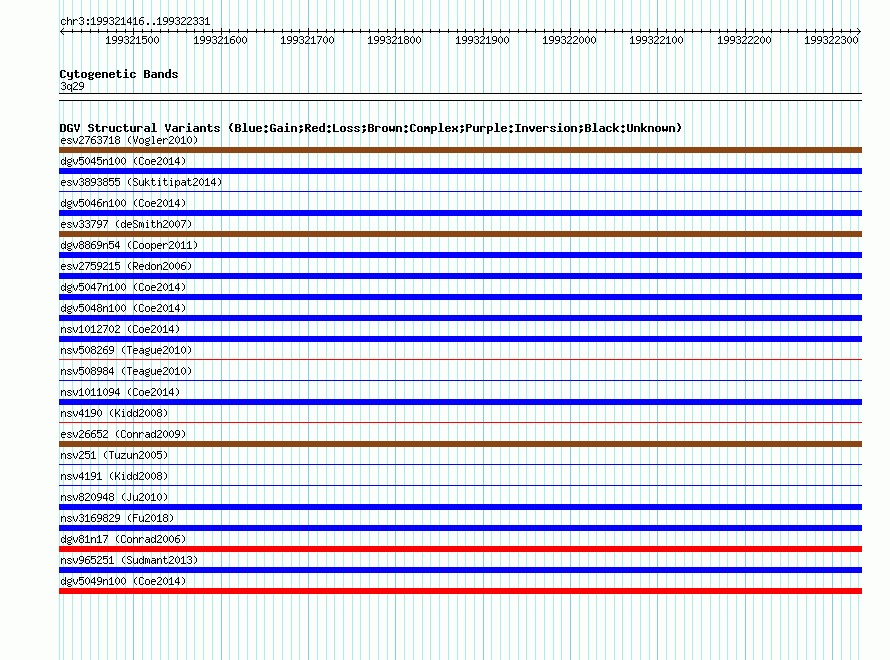Click the esv26652 (Conrad2009) label
The width and height of the screenshot is (890, 660).
[x=123, y=434]
